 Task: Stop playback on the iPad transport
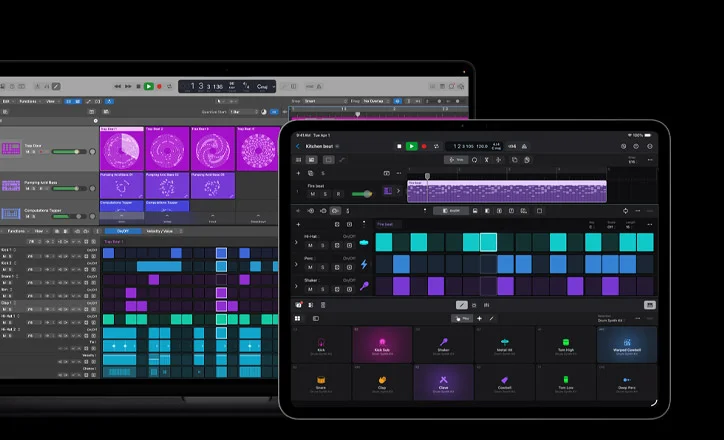tap(399, 146)
